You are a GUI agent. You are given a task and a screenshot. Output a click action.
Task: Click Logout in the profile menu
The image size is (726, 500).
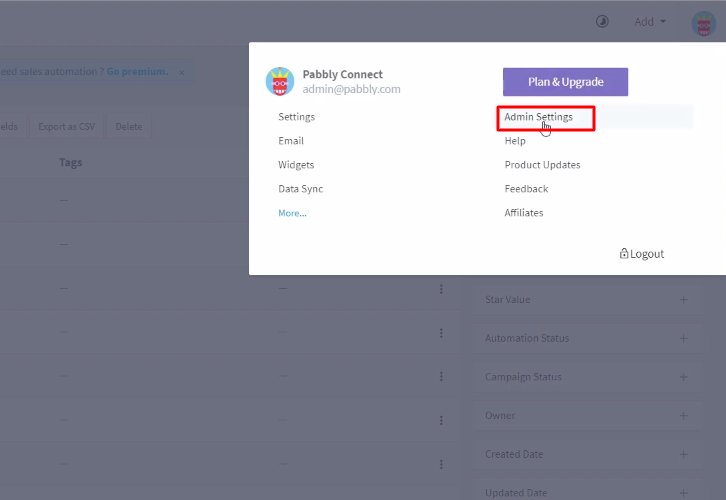(642, 254)
